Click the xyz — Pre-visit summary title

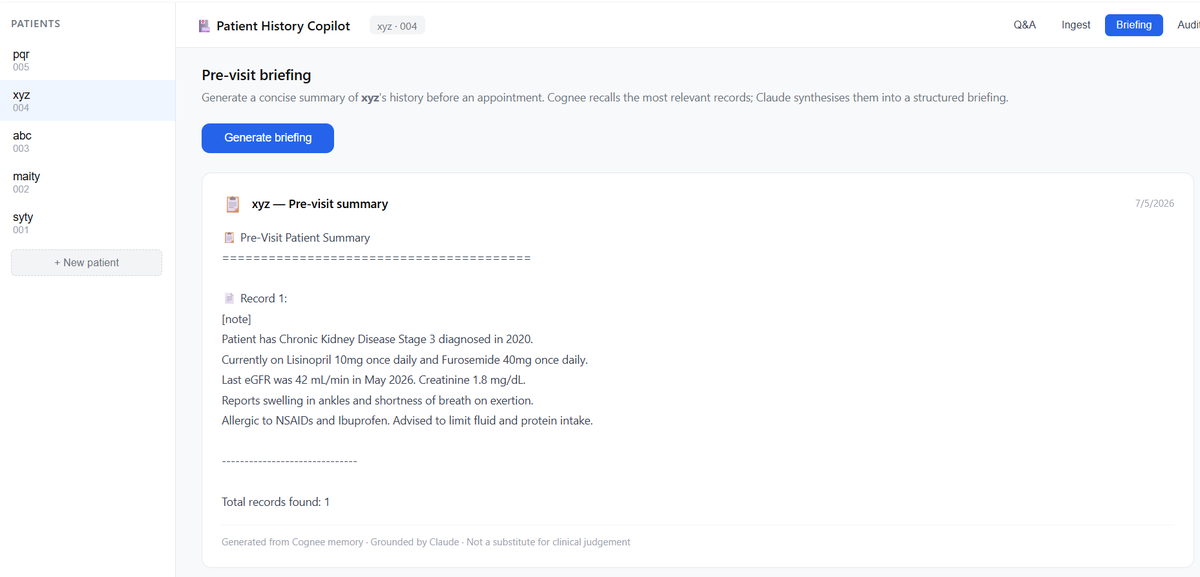coord(320,204)
